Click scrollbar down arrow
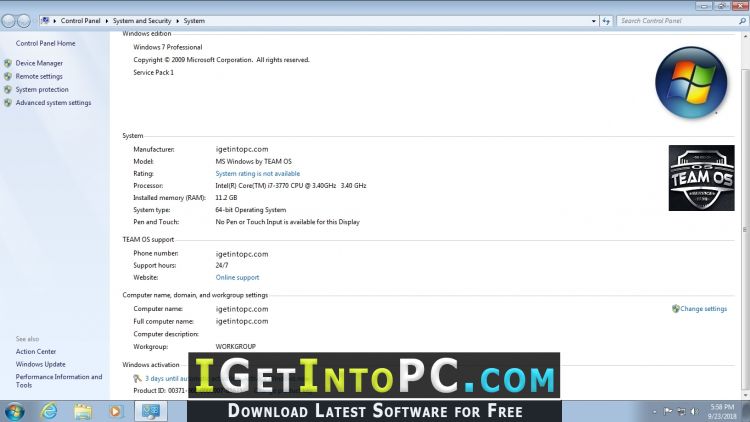Viewport: 750px width, 422px height. (x=745, y=396)
